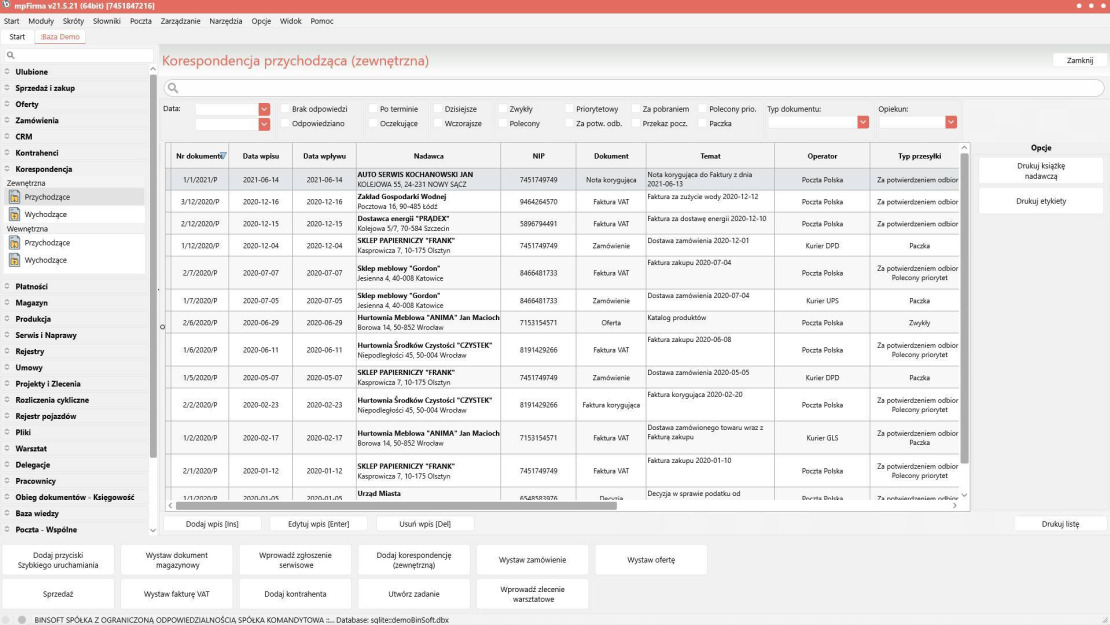Image resolution: width=1110 pixels, height=625 pixels.
Task: Click the main search bar magnifier icon
Action: 173,89
